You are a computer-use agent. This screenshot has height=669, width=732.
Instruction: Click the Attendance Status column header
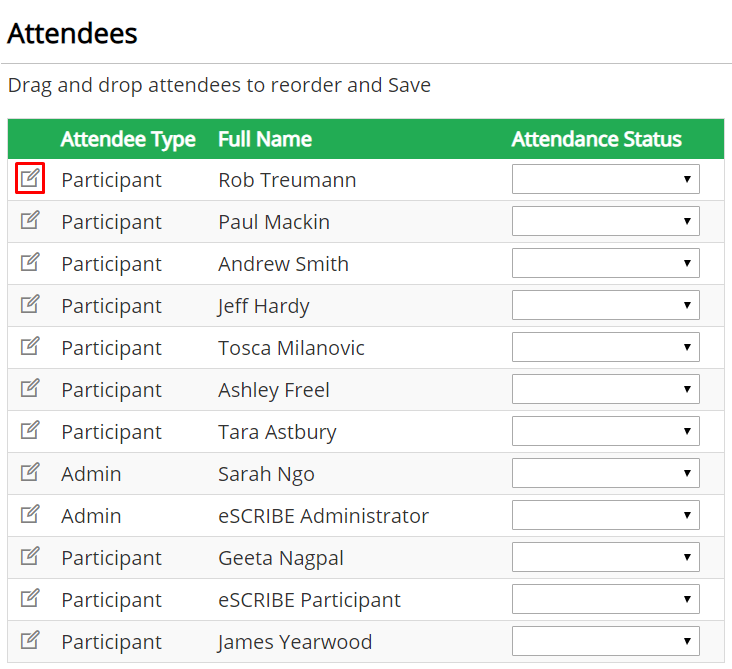pos(596,139)
